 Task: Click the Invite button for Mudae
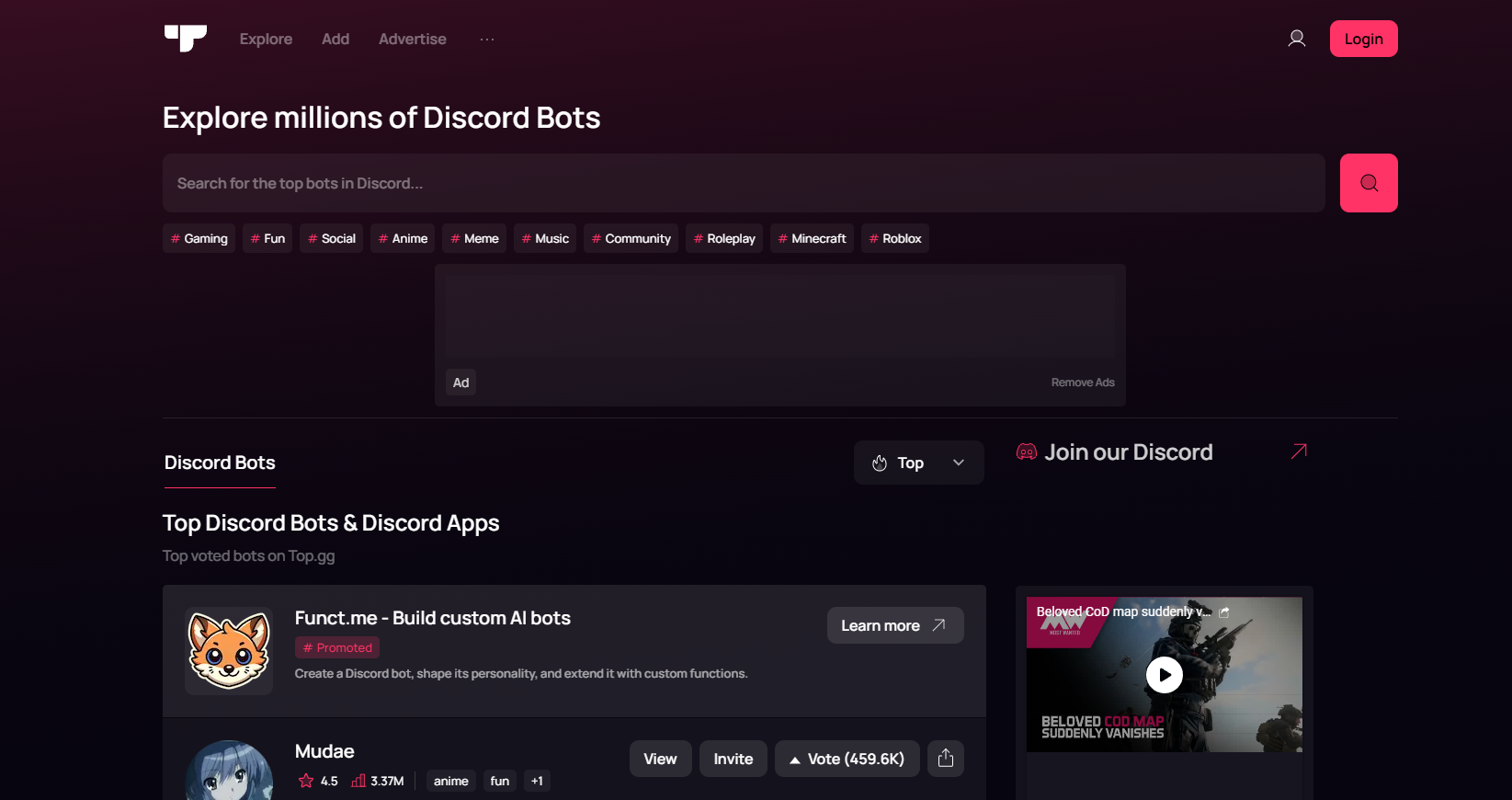point(733,759)
